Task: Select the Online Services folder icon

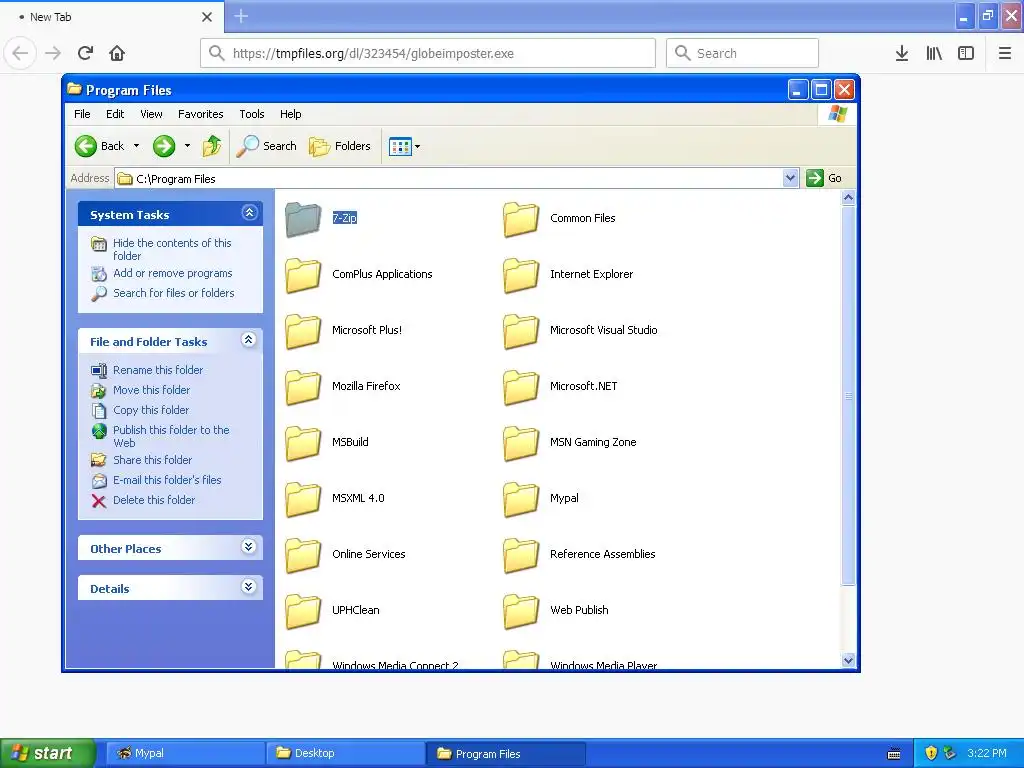Action: click(x=303, y=555)
